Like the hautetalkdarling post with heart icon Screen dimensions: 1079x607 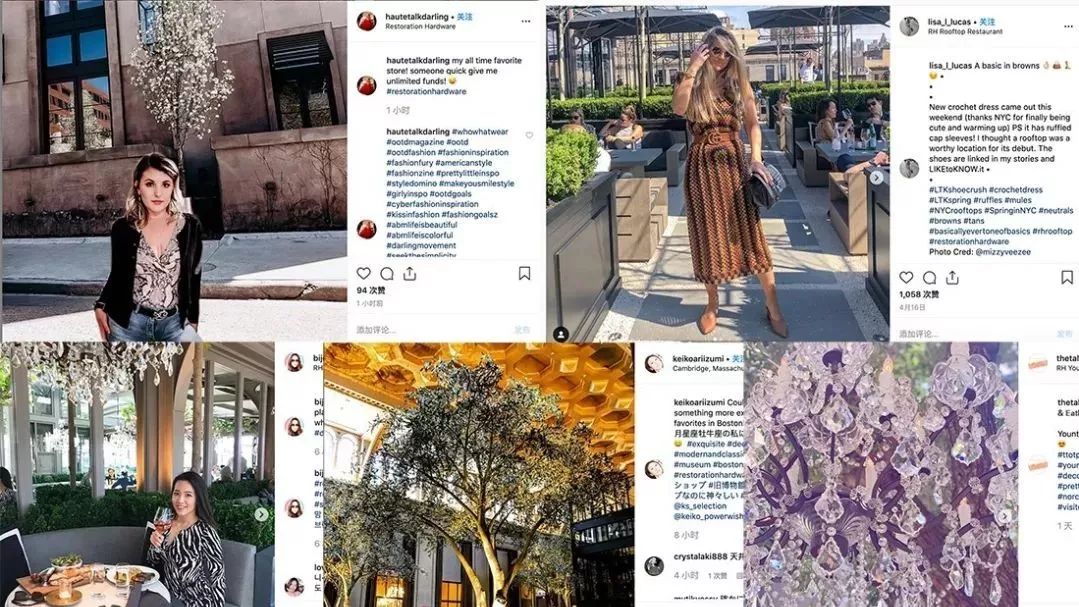pos(363,273)
